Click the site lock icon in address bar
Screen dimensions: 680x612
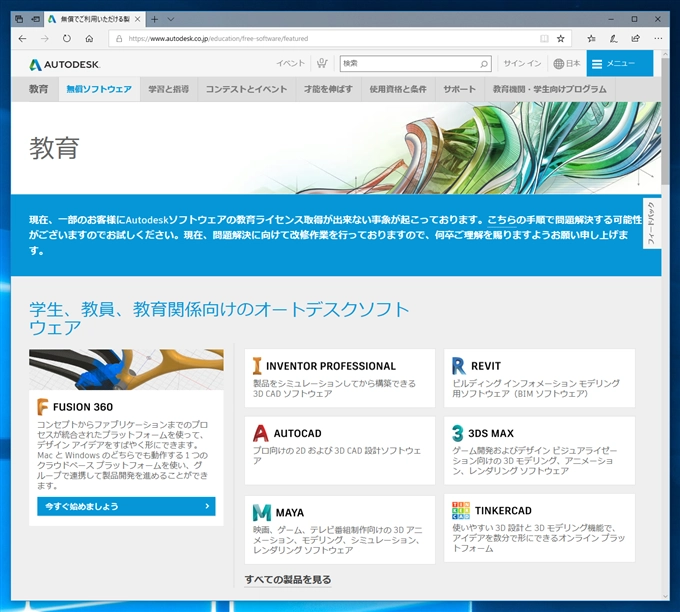coord(119,39)
